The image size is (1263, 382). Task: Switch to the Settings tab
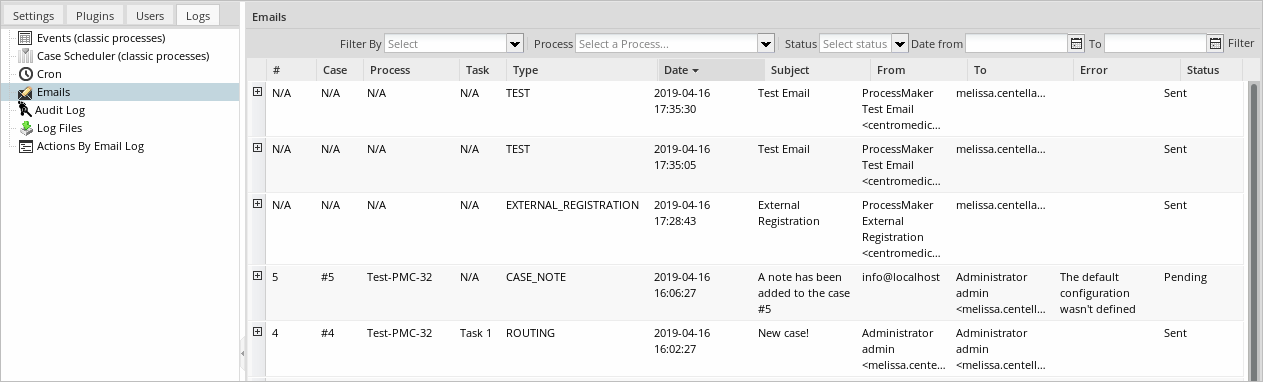pyautogui.click(x=34, y=16)
